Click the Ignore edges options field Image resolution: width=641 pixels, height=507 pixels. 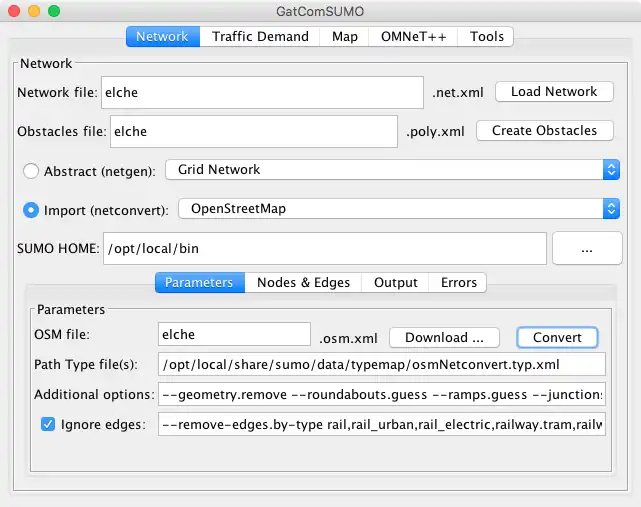[382, 424]
